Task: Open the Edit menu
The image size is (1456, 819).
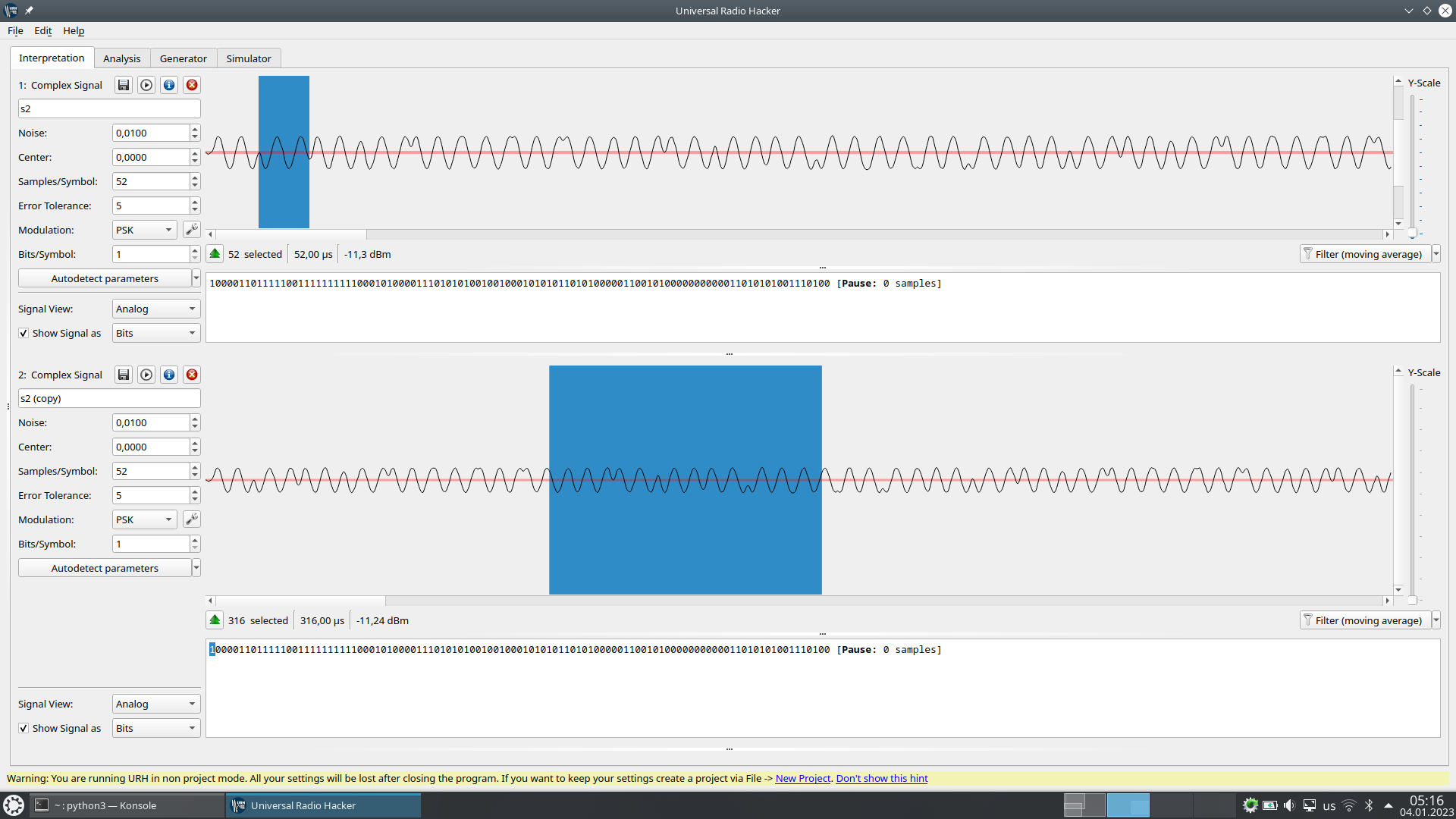Action: click(x=43, y=30)
